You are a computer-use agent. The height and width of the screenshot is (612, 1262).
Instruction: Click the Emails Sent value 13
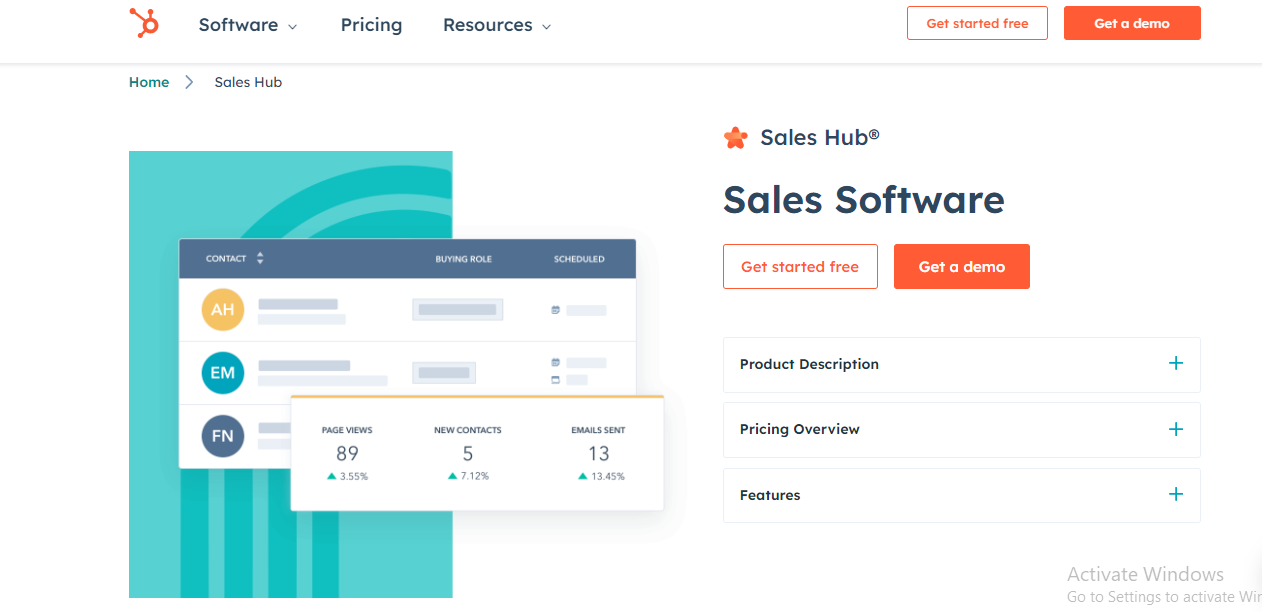point(598,454)
